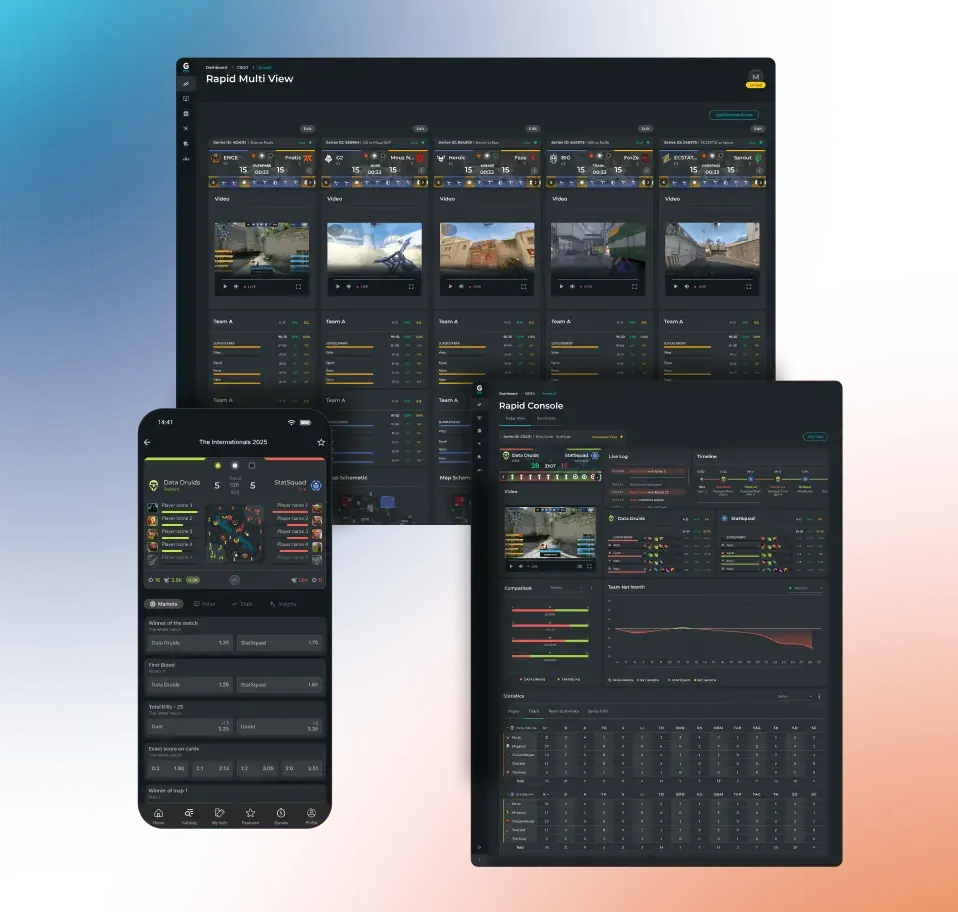Select StatSquad for First Blood at 1.65
Viewport: 958px width, 912px height.
coord(281,685)
